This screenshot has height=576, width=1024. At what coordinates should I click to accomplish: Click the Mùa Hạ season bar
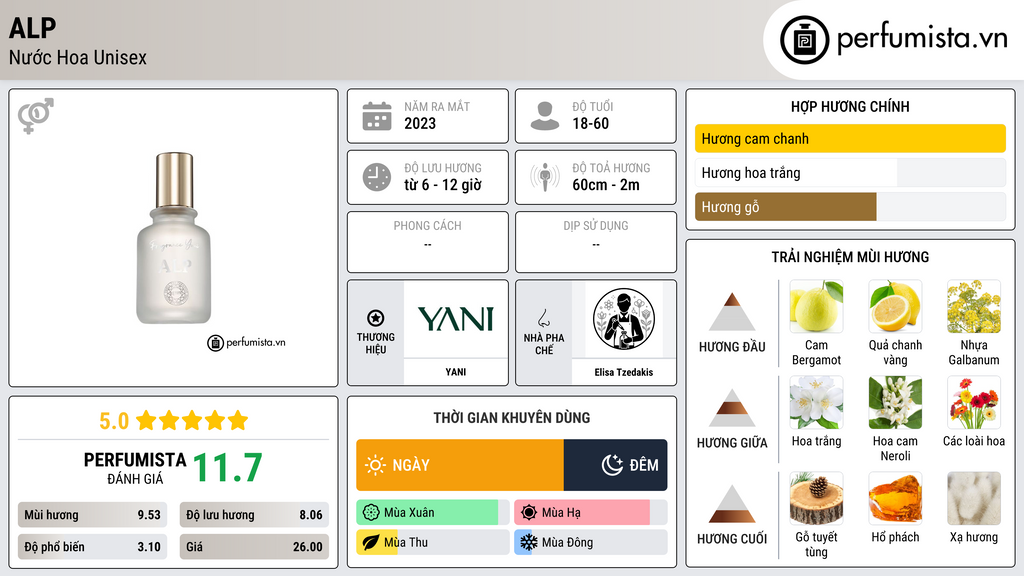pos(591,513)
